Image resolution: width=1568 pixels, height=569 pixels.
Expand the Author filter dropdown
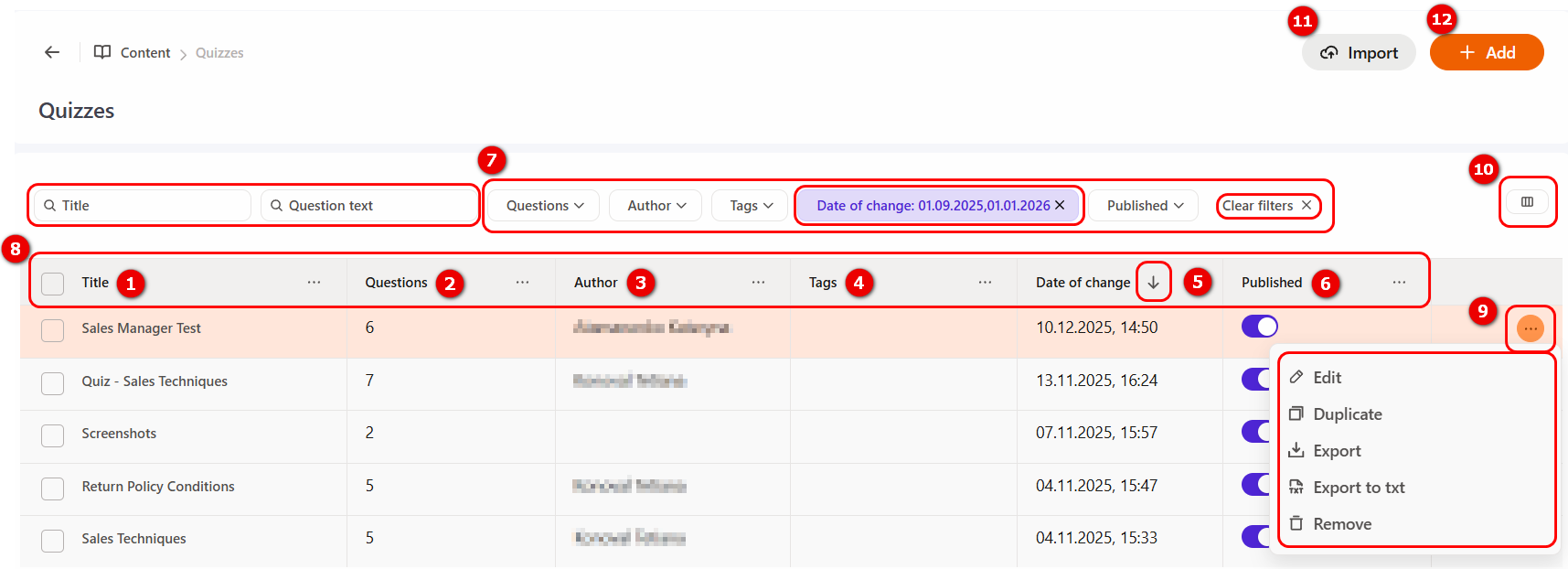pos(656,206)
